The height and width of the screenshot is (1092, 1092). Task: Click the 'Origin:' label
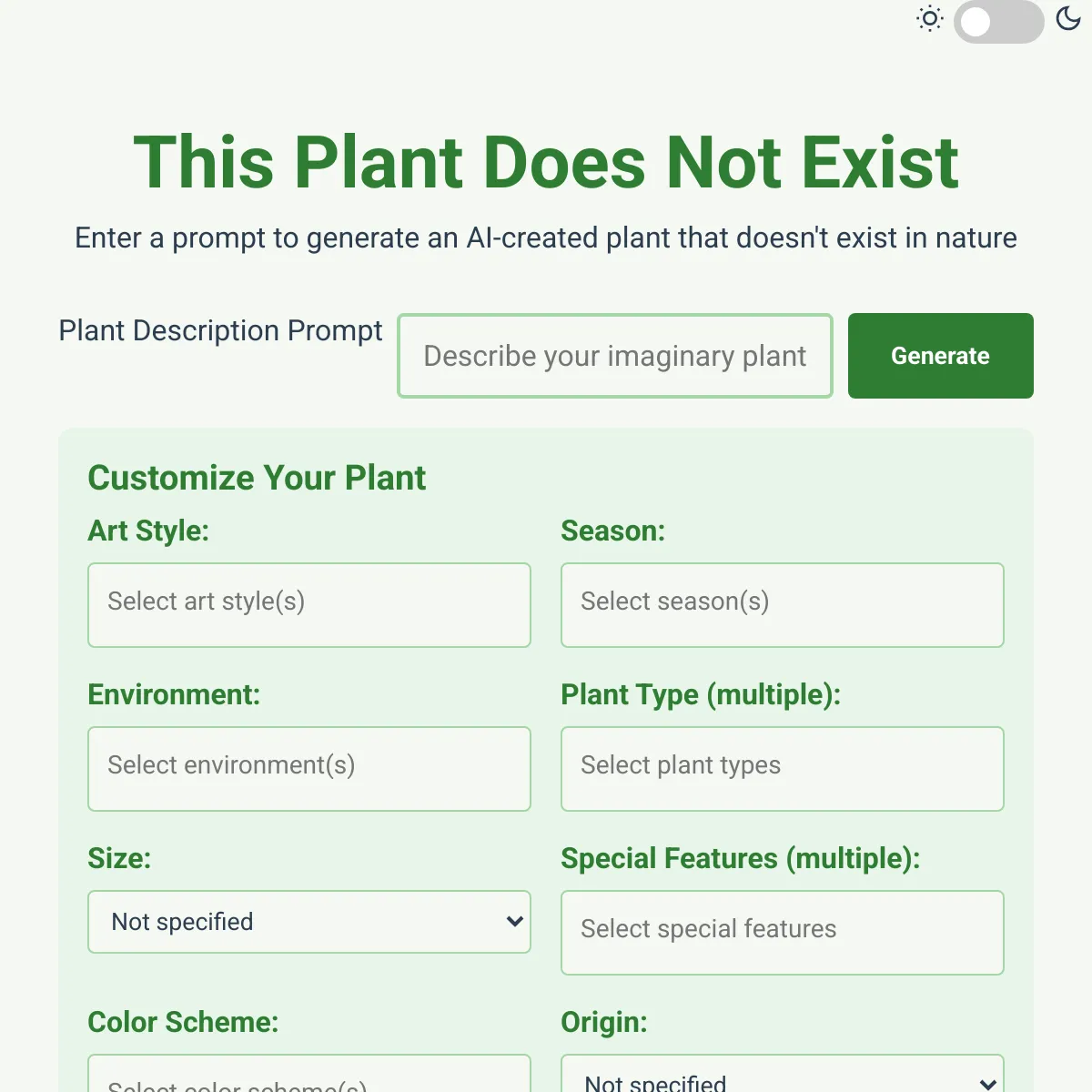[x=604, y=1022]
